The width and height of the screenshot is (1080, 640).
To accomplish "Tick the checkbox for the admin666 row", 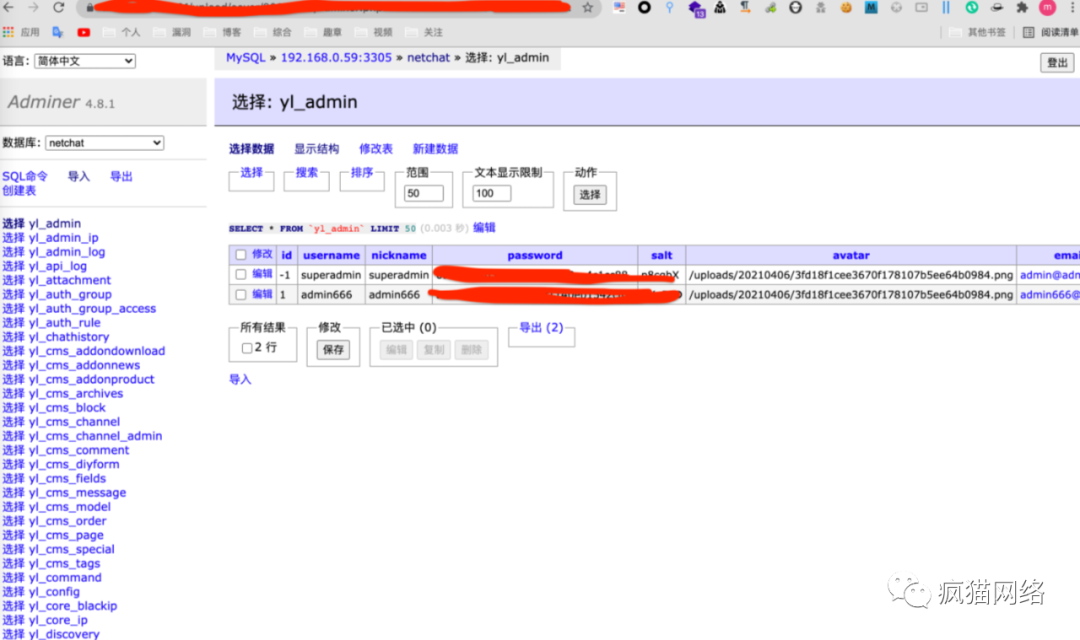I will 240,294.
